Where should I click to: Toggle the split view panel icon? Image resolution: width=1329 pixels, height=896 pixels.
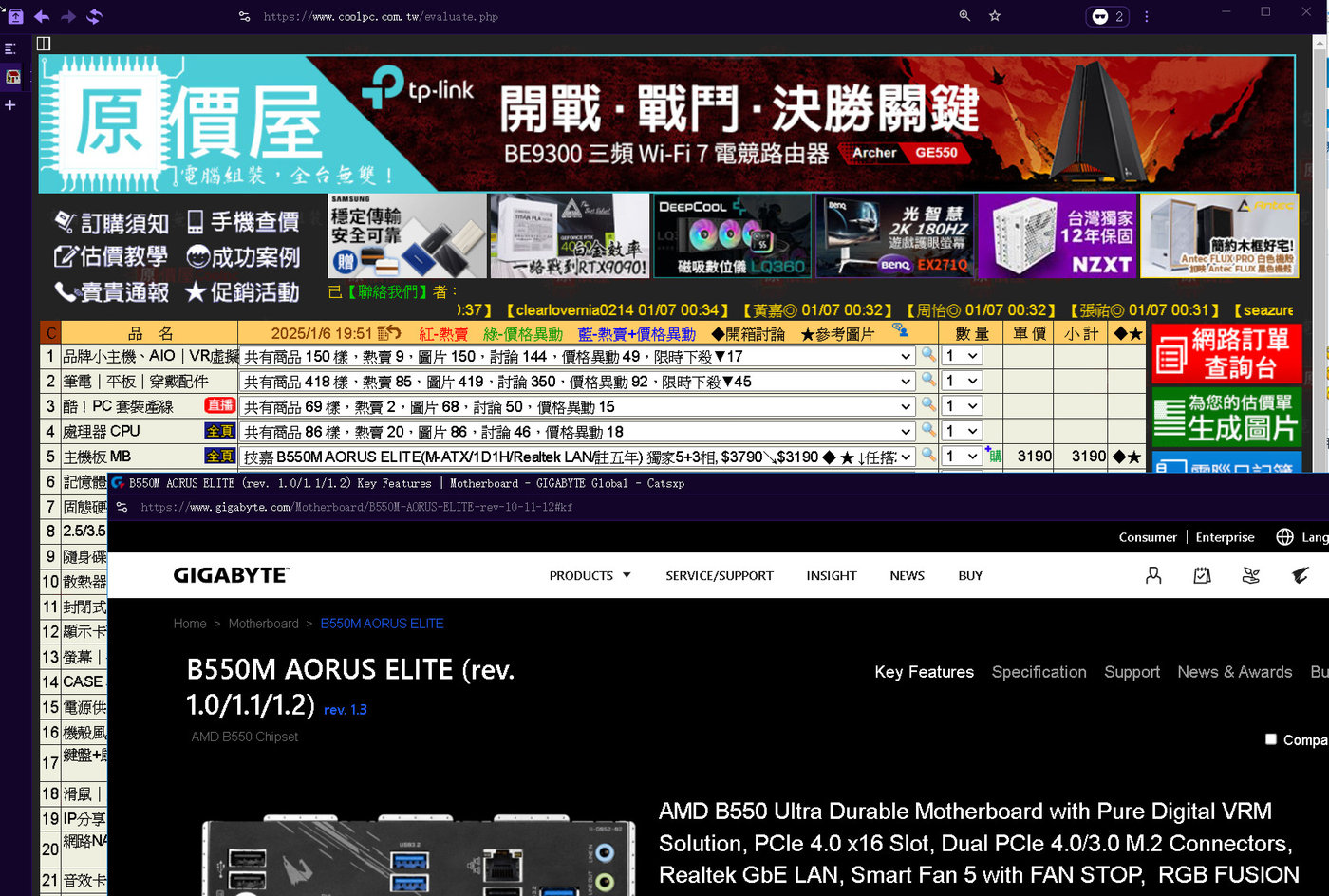coord(44,44)
